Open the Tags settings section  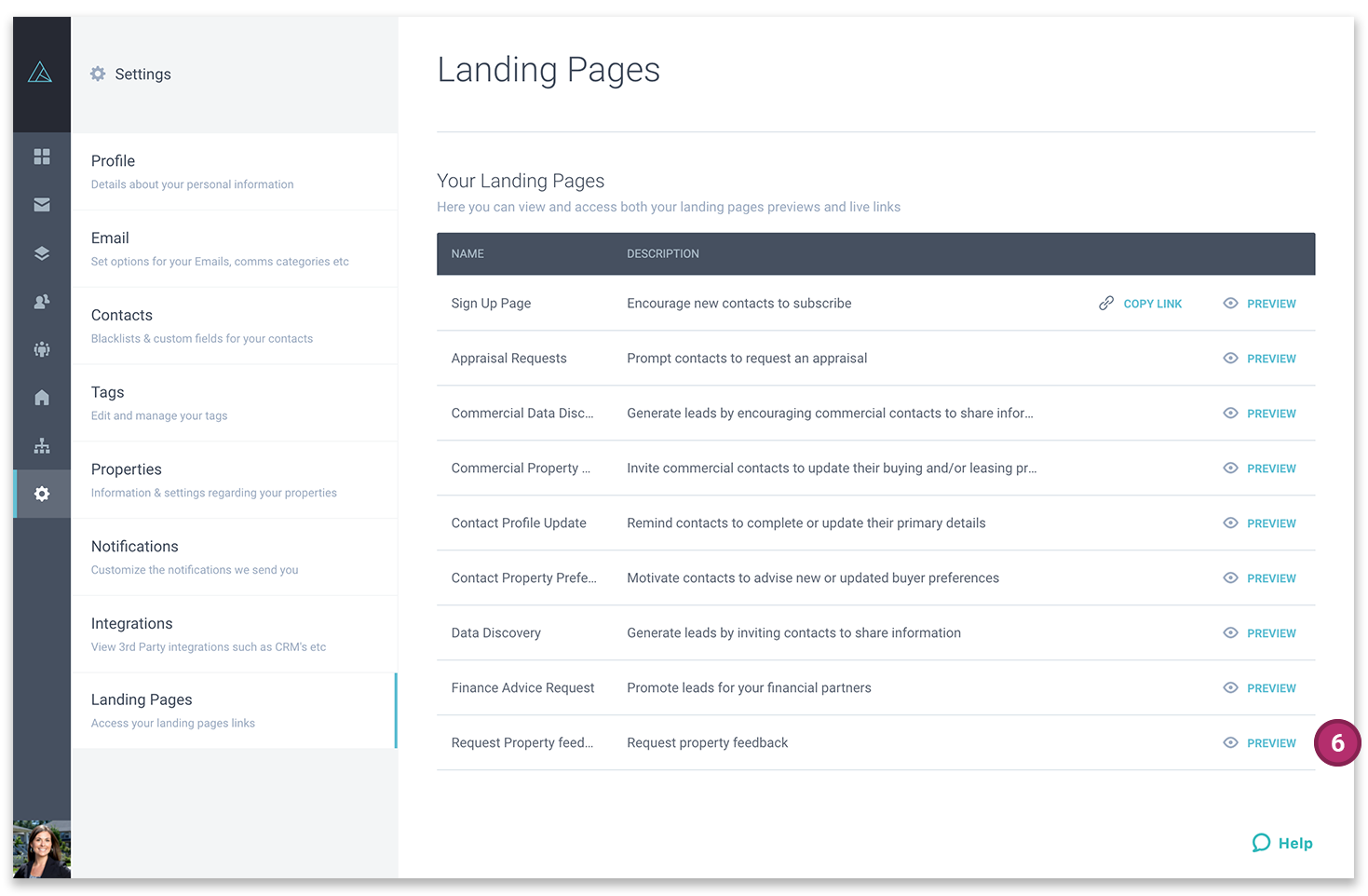coord(107,391)
